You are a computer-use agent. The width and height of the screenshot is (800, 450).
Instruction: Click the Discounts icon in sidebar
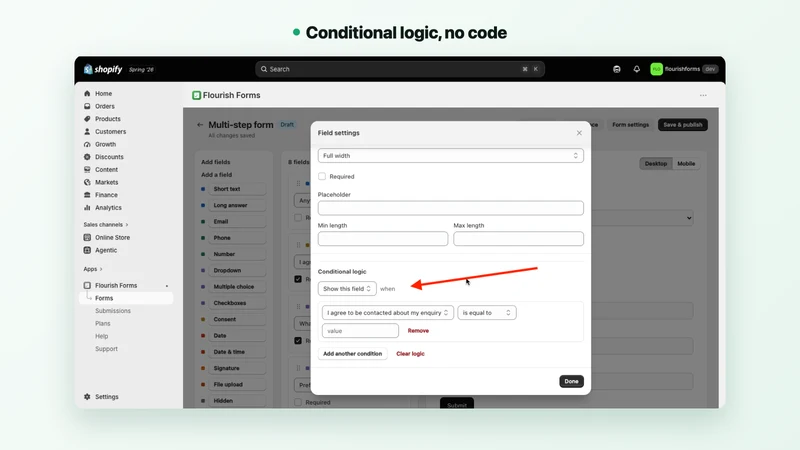(x=87, y=157)
